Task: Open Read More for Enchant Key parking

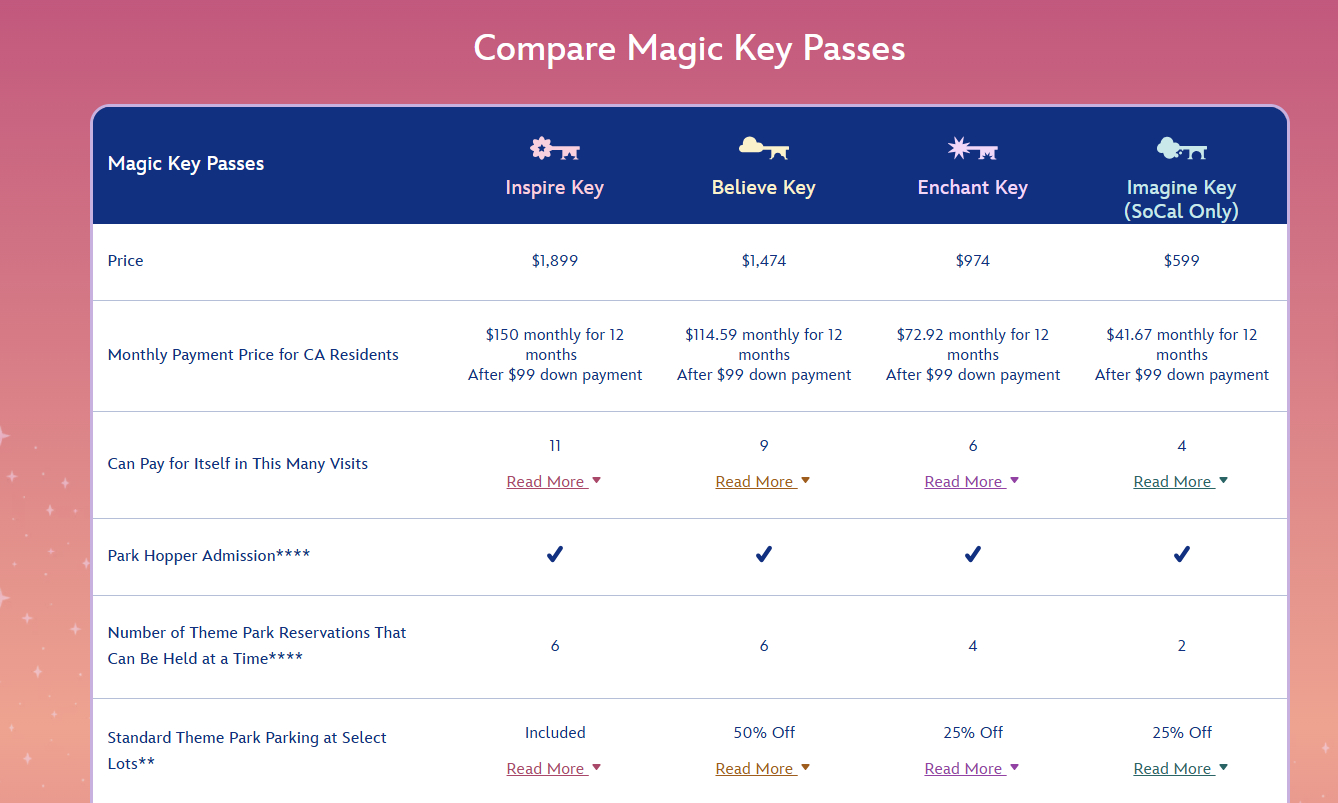Action: pyautogui.click(x=972, y=769)
